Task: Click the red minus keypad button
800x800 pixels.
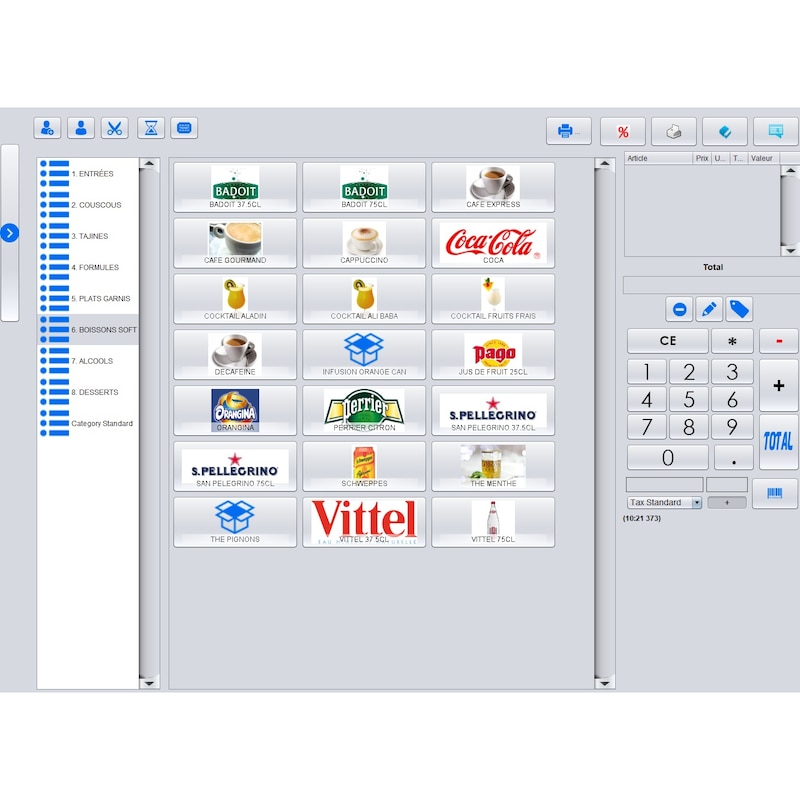Action: 779,341
